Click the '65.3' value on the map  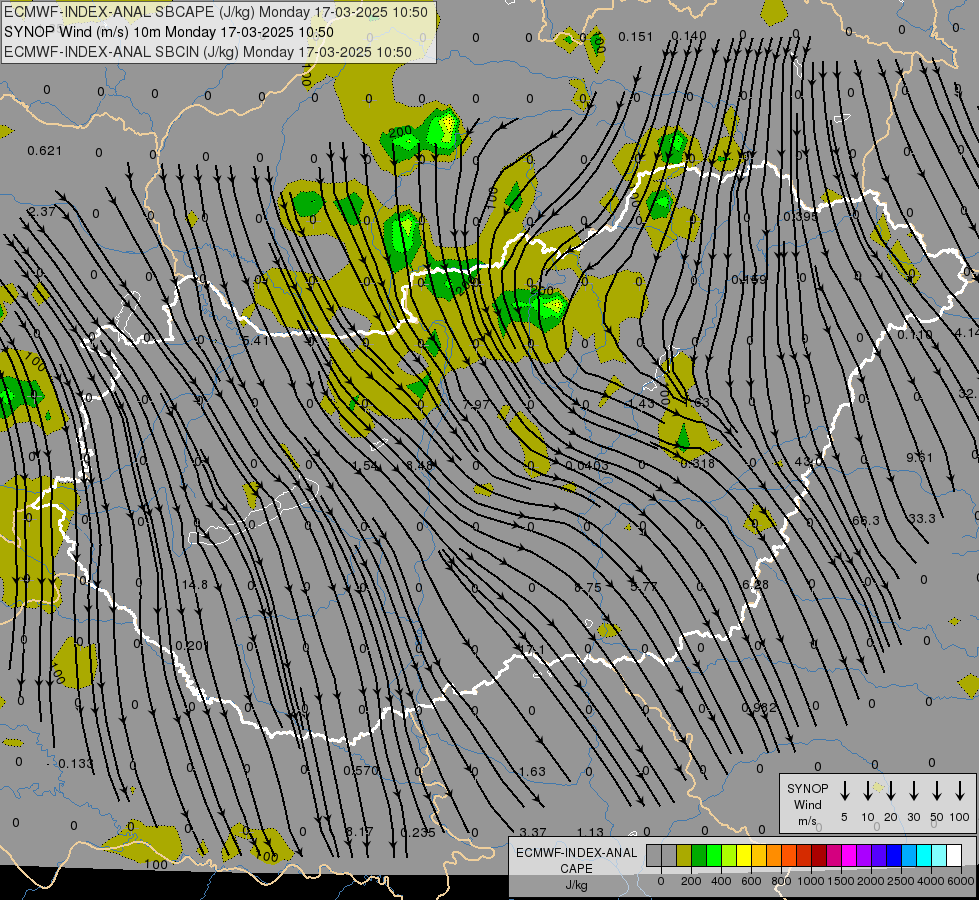click(x=866, y=520)
